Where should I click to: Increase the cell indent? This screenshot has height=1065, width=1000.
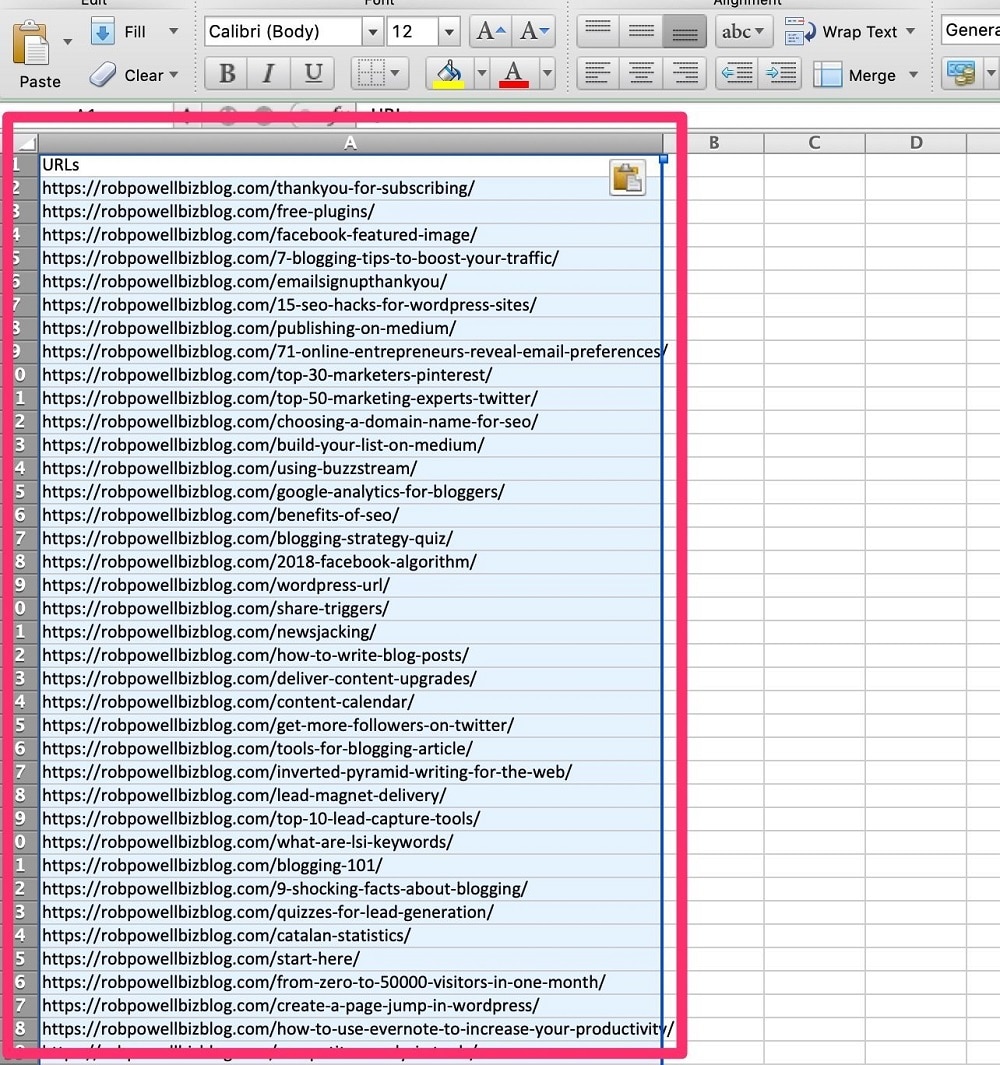click(x=781, y=73)
